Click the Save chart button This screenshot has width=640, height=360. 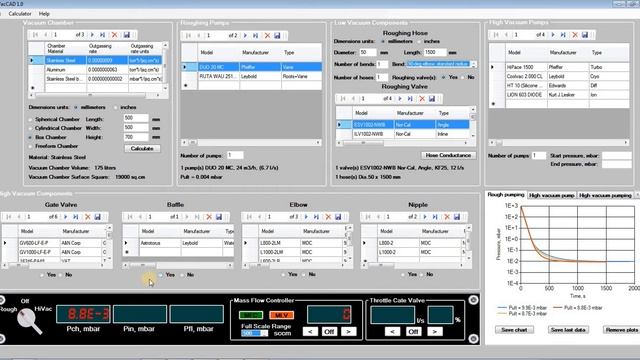point(514,330)
